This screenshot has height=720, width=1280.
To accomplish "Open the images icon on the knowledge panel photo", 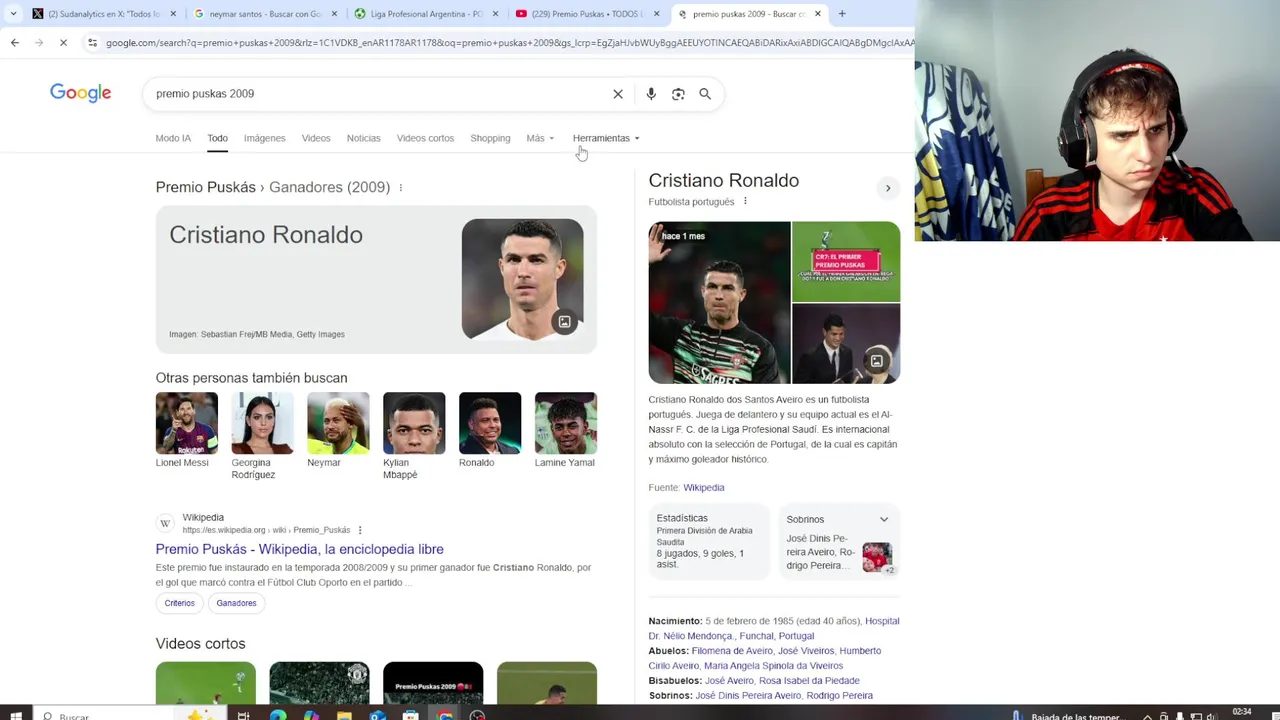I will [876, 361].
